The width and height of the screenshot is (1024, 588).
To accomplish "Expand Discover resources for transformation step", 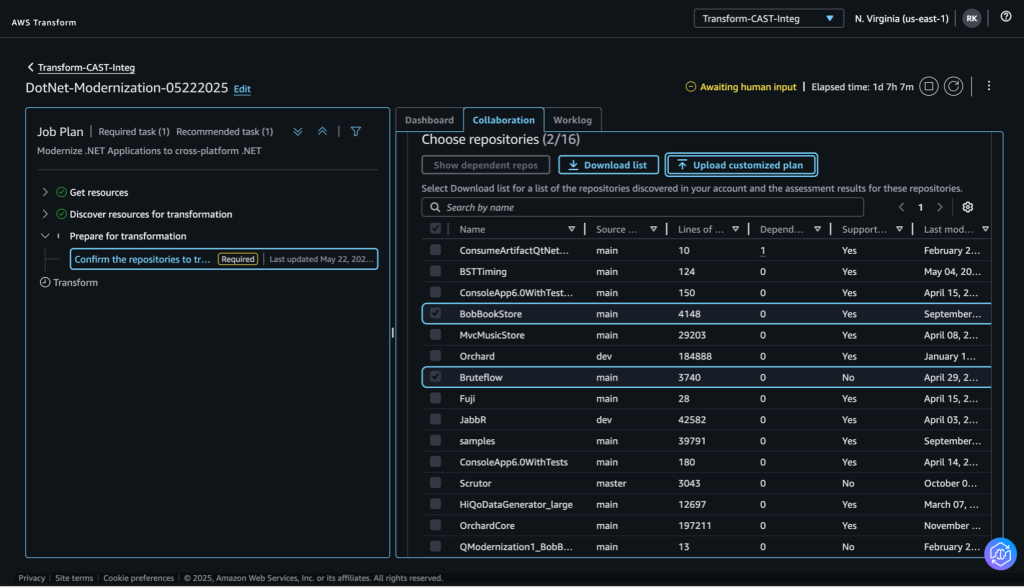I will click(x=45, y=214).
